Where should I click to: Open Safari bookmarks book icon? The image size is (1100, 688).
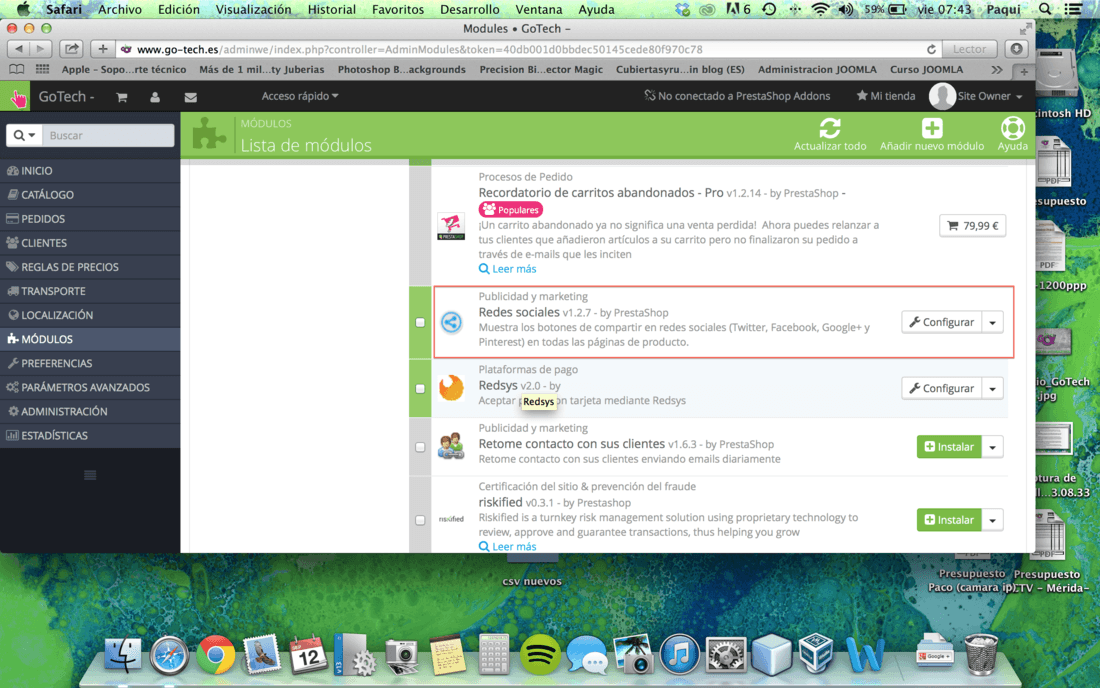coord(16,69)
